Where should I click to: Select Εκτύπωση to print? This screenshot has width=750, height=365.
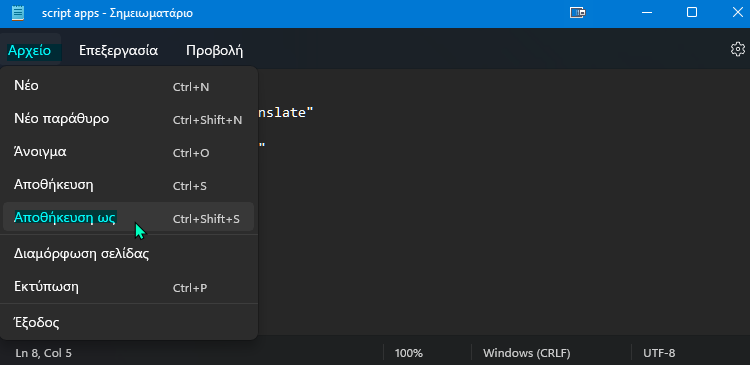click(x=128, y=287)
